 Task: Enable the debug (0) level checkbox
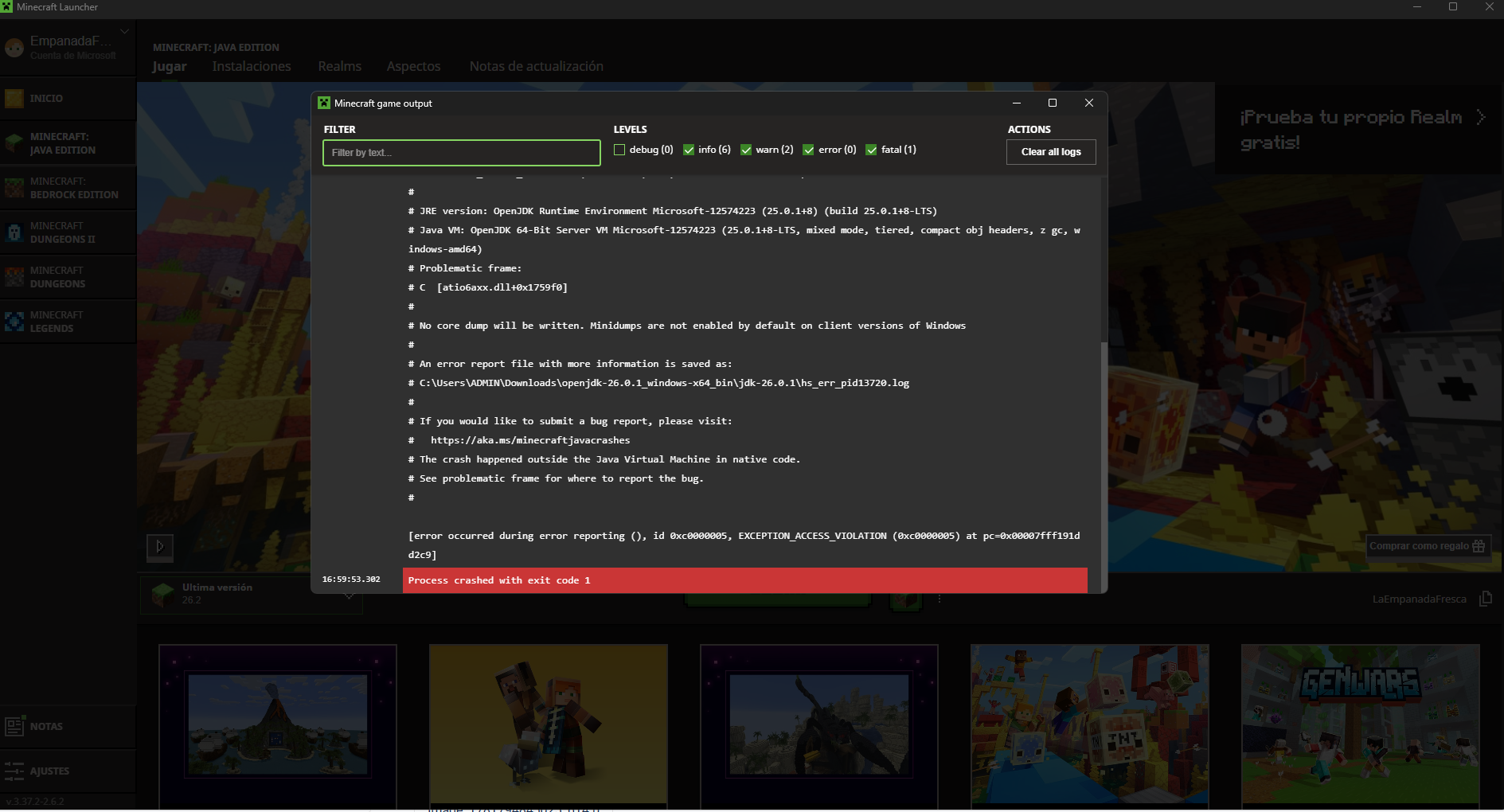coord(619,150)
